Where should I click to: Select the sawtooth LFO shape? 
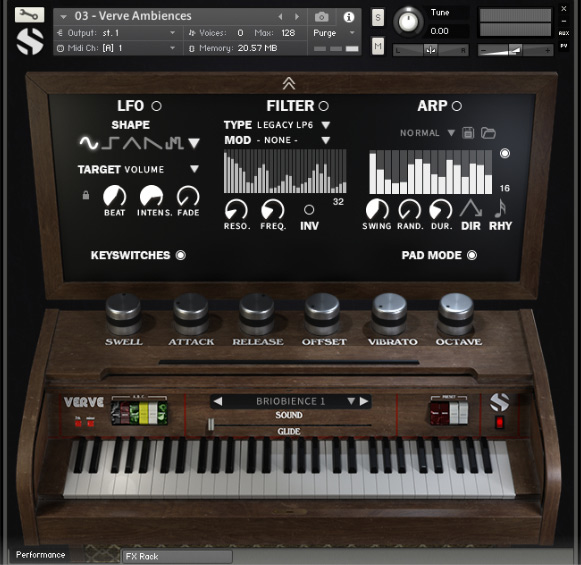click(153, 143)
